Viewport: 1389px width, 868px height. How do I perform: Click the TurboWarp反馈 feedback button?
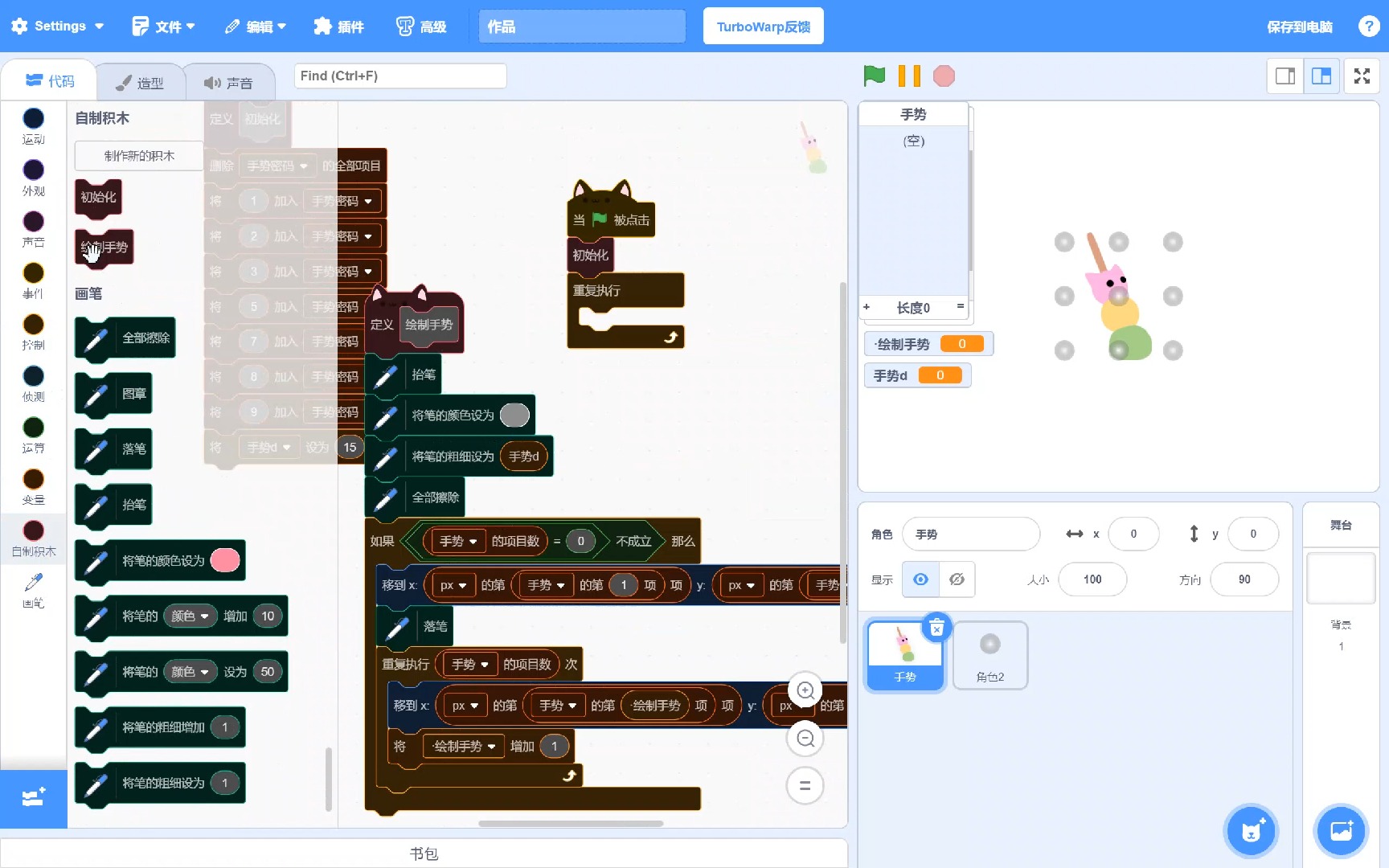[x=764, y=27]
